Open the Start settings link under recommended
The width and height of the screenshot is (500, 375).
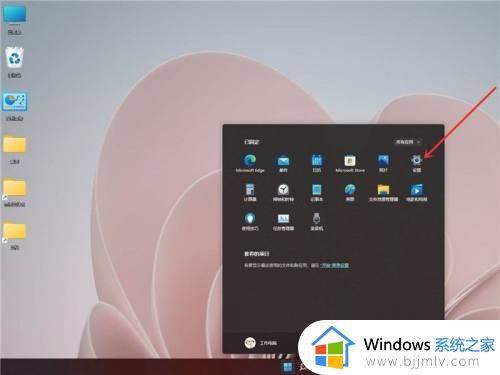coord(335,265)
